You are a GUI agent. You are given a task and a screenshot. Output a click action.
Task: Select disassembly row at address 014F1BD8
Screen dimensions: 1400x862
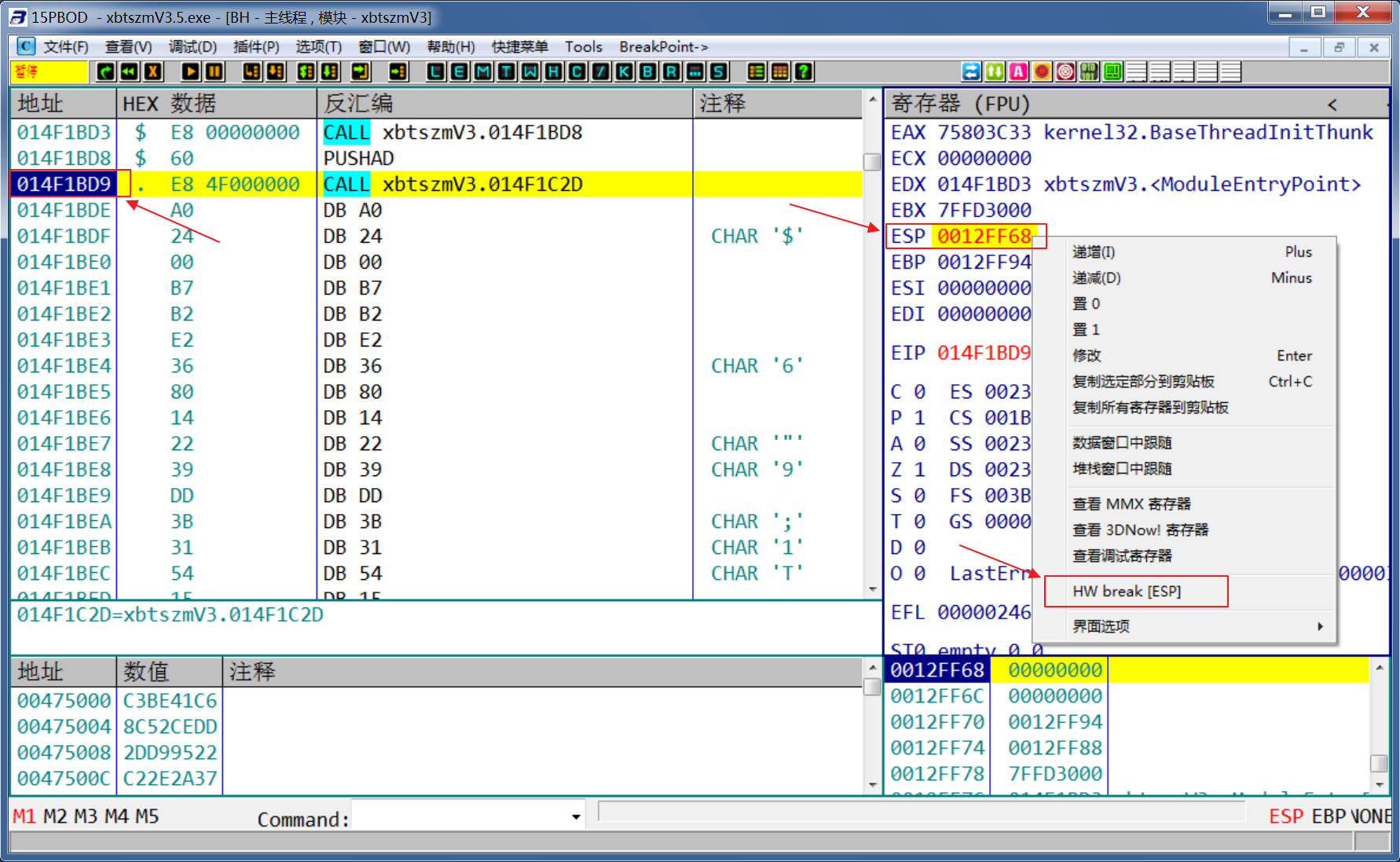click(x=437, y=158)
